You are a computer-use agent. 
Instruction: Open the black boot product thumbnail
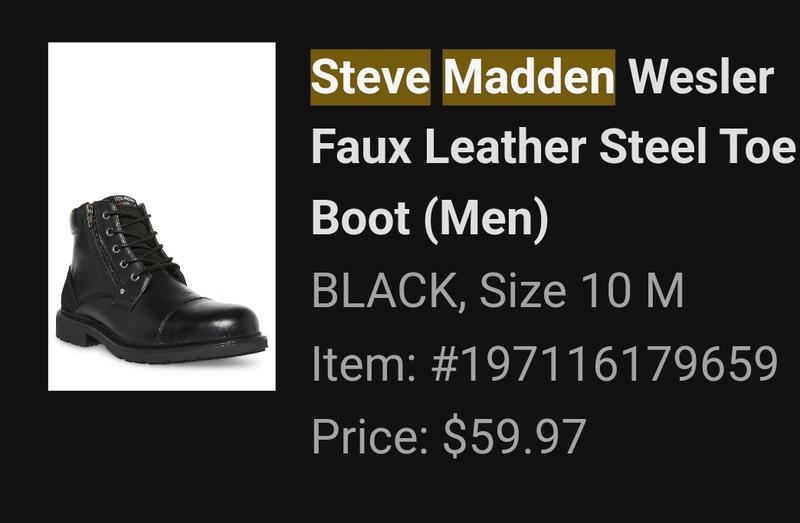pyautogui.click(x=162, y=216)
